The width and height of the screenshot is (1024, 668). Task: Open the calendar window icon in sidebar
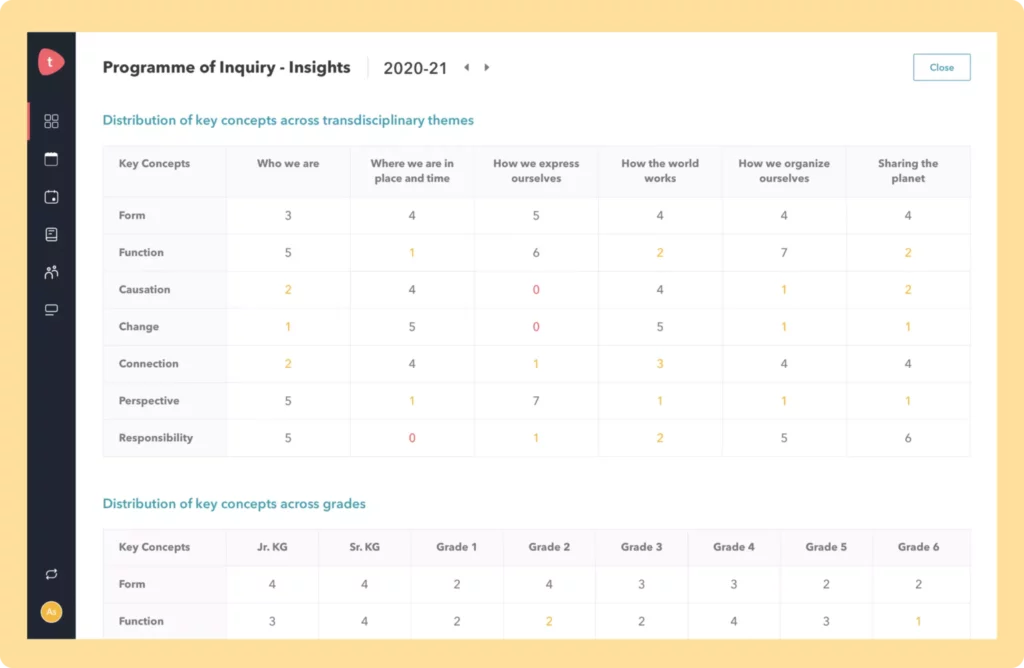(52, 159)
